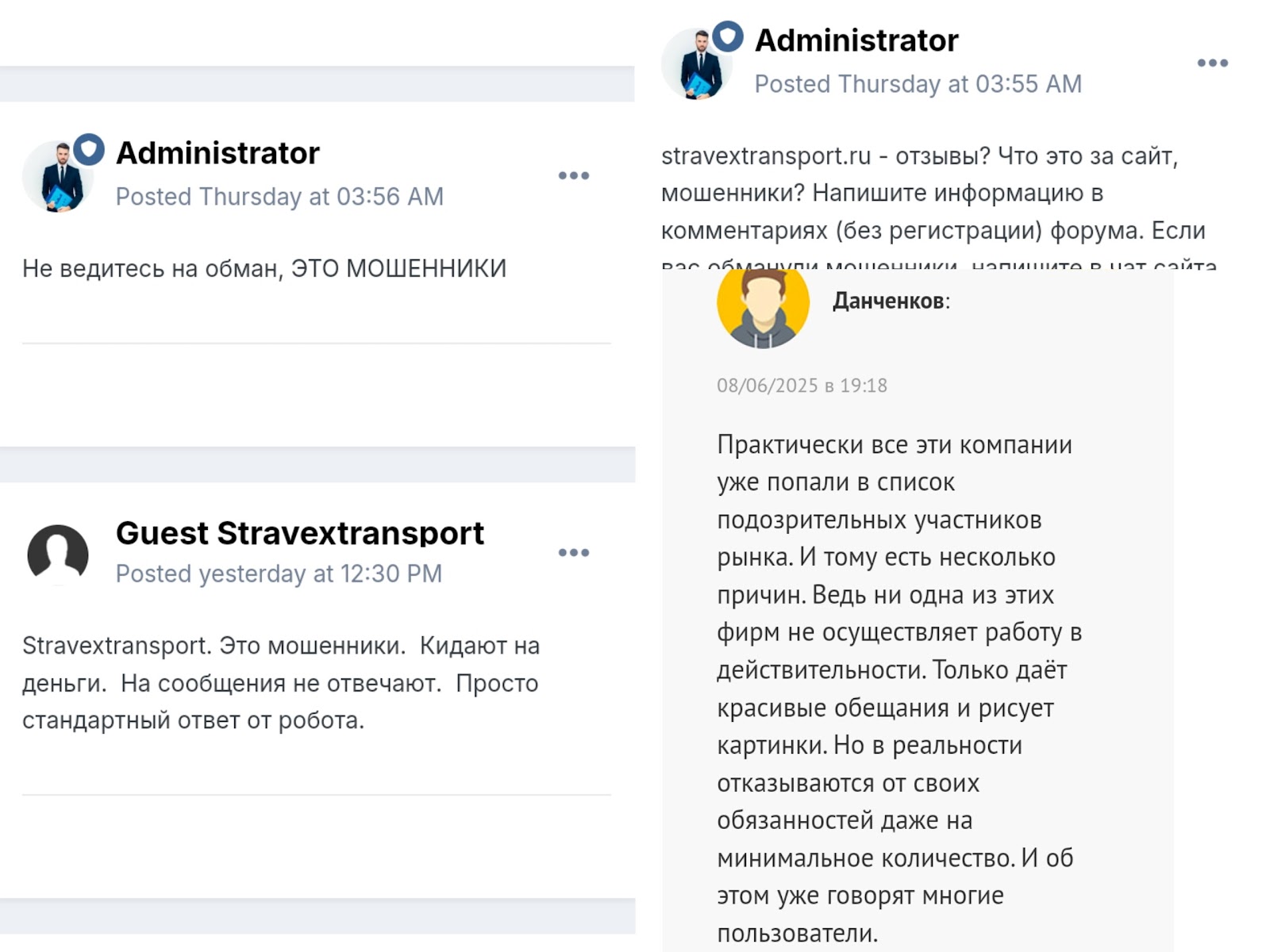
Task: Open Administrator profile from 03:56 AM post
Action: 217,153
